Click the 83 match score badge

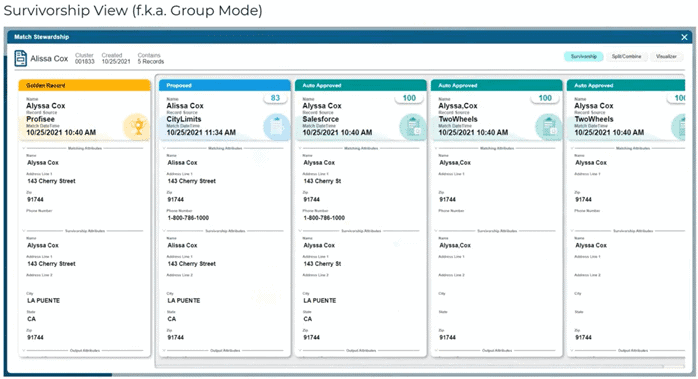(x=275, y=98)
